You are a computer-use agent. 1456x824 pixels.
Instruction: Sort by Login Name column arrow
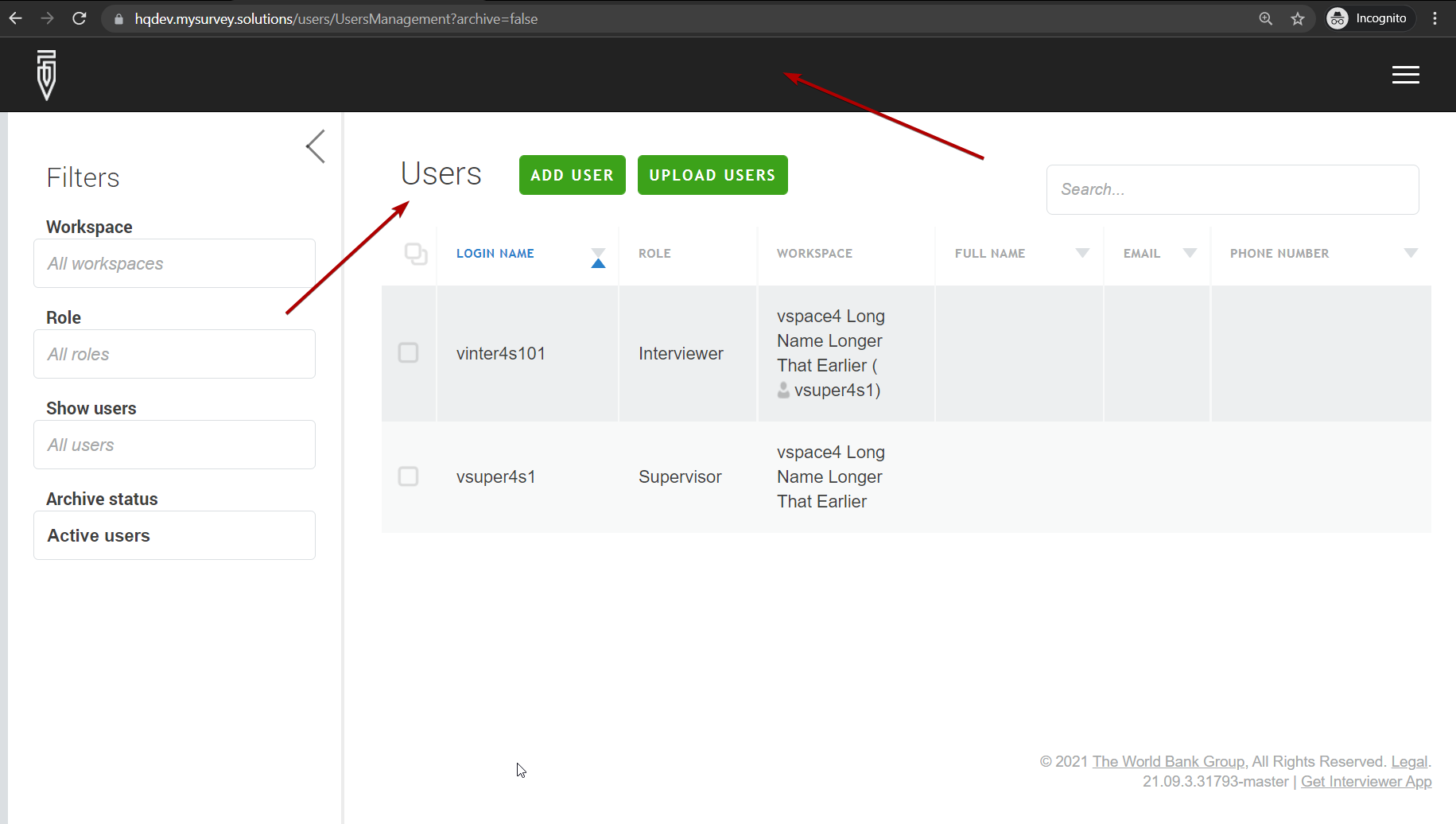pyautogui.click(x=599, y=258)
